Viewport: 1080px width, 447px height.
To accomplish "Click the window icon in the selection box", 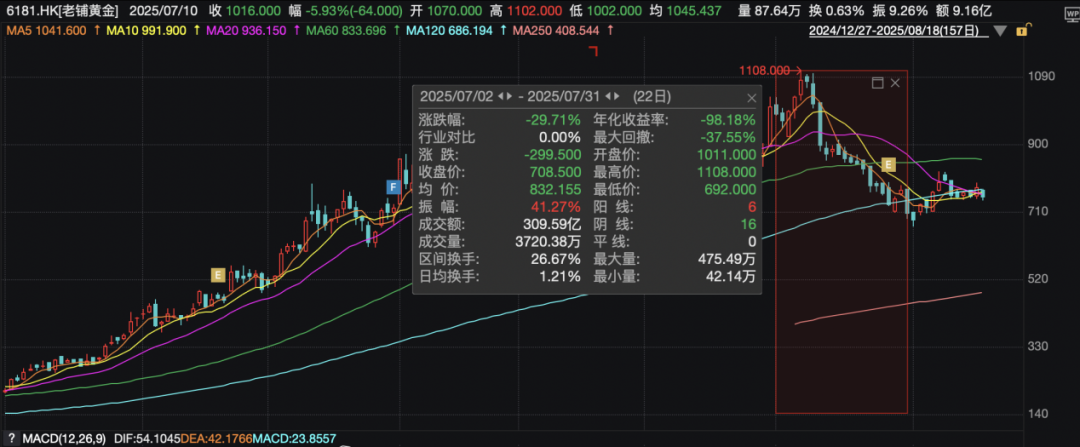I will (x=878, y=82).
